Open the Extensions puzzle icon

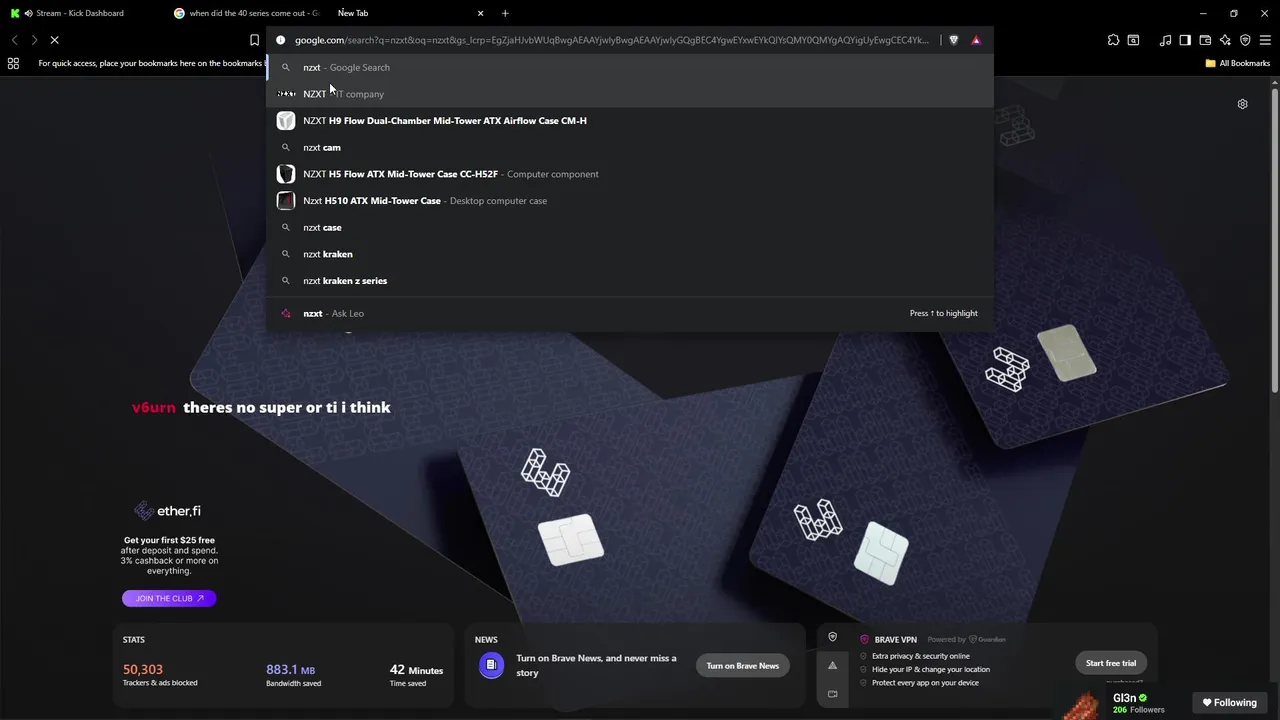[1113, 40]
